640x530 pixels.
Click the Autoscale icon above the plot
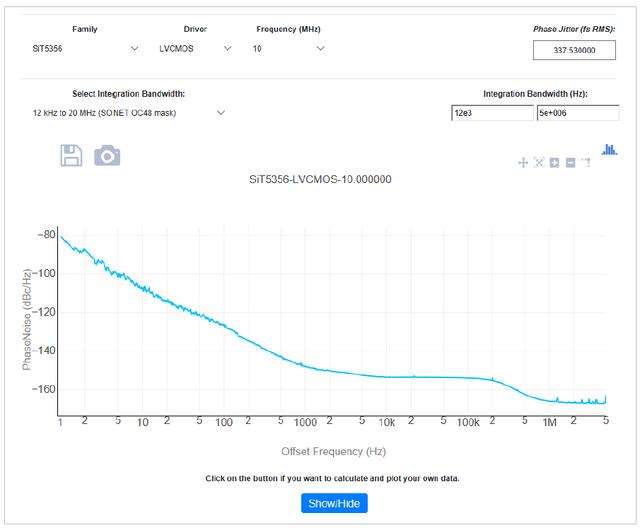point(538,162)
